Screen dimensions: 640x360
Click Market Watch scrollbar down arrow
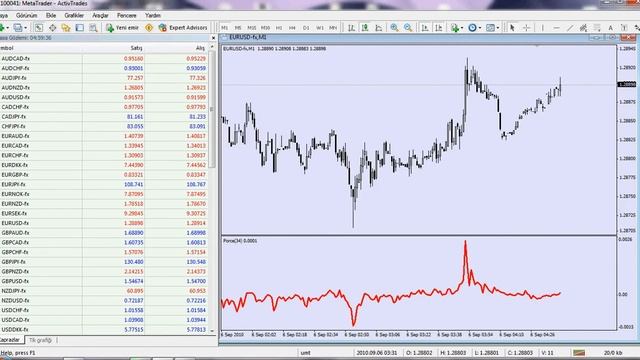[x=212, y=331]
